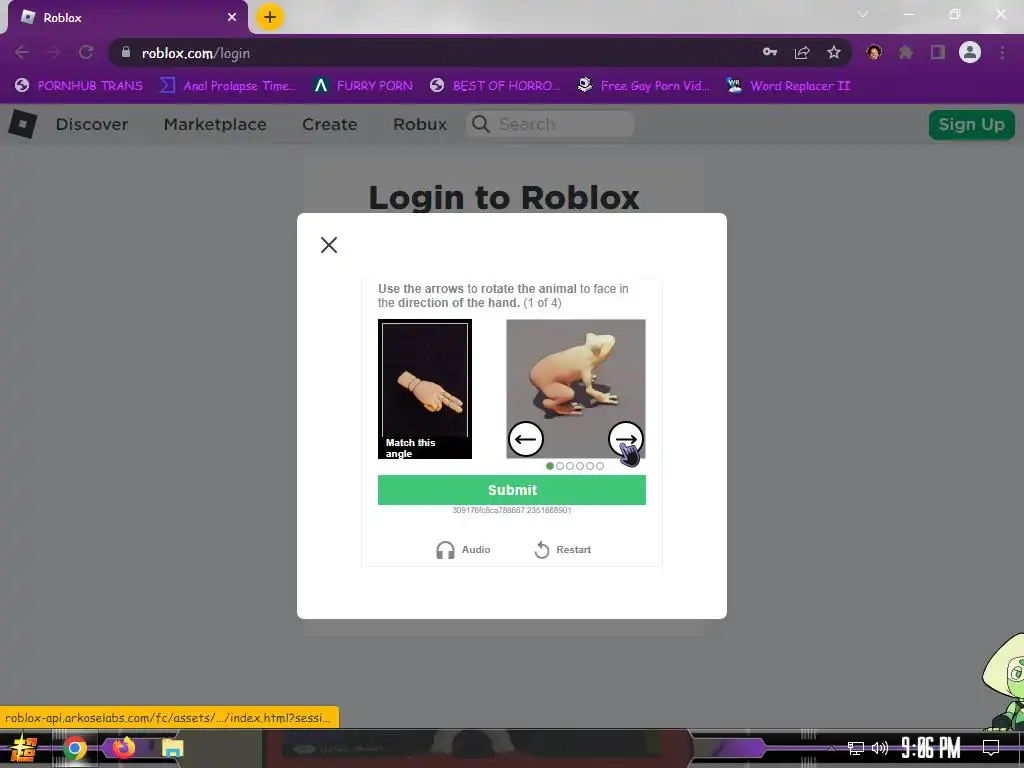Open the Discover page
Screen dimensions: 1024x768
coord(92,124)
